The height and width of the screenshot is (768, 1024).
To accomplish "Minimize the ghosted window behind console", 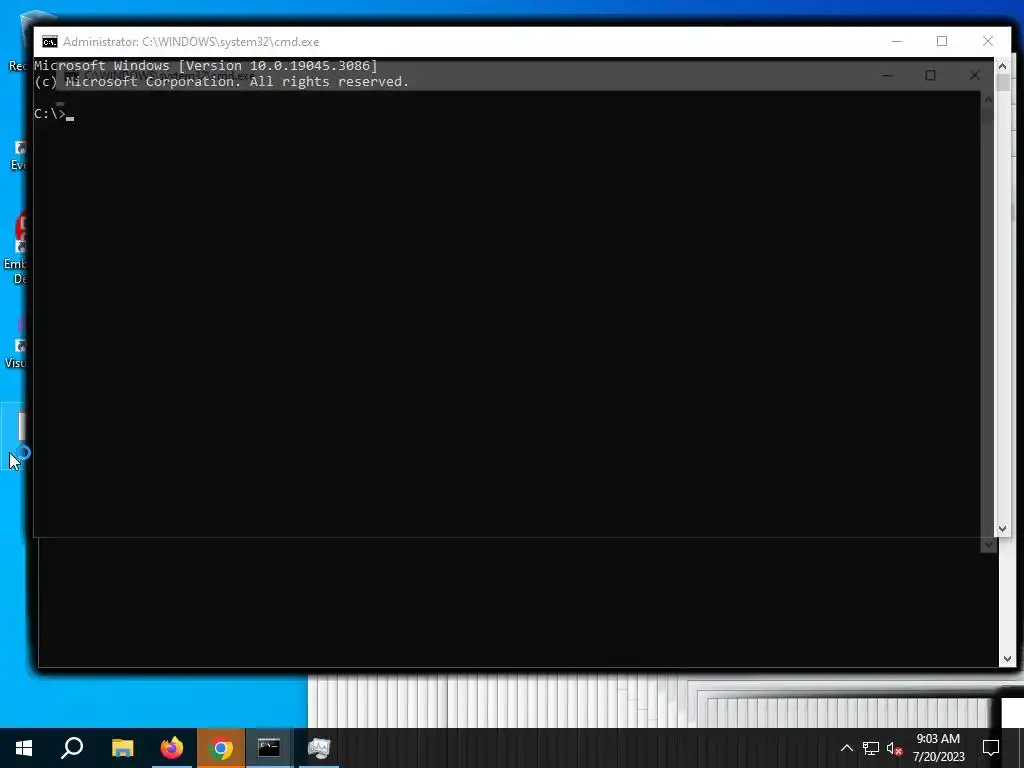I will 887,75.
